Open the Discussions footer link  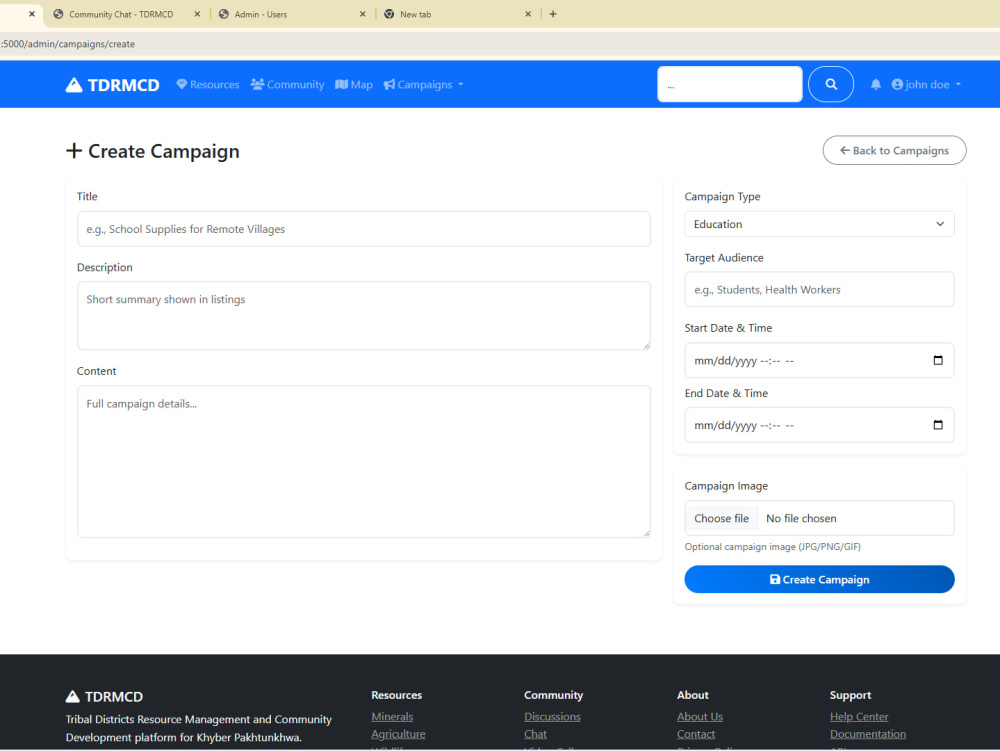[x=552, y=717]
